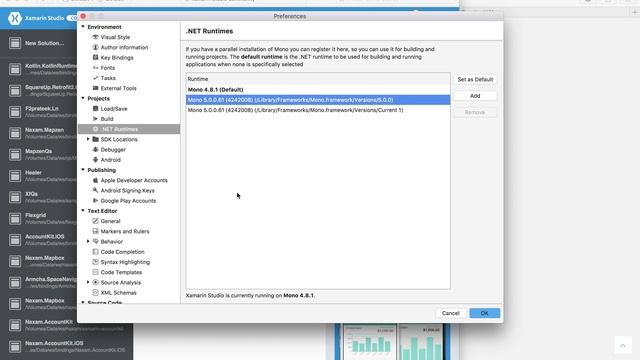
Task: Open the Debugger preferences page
Action: click(113, 149)
